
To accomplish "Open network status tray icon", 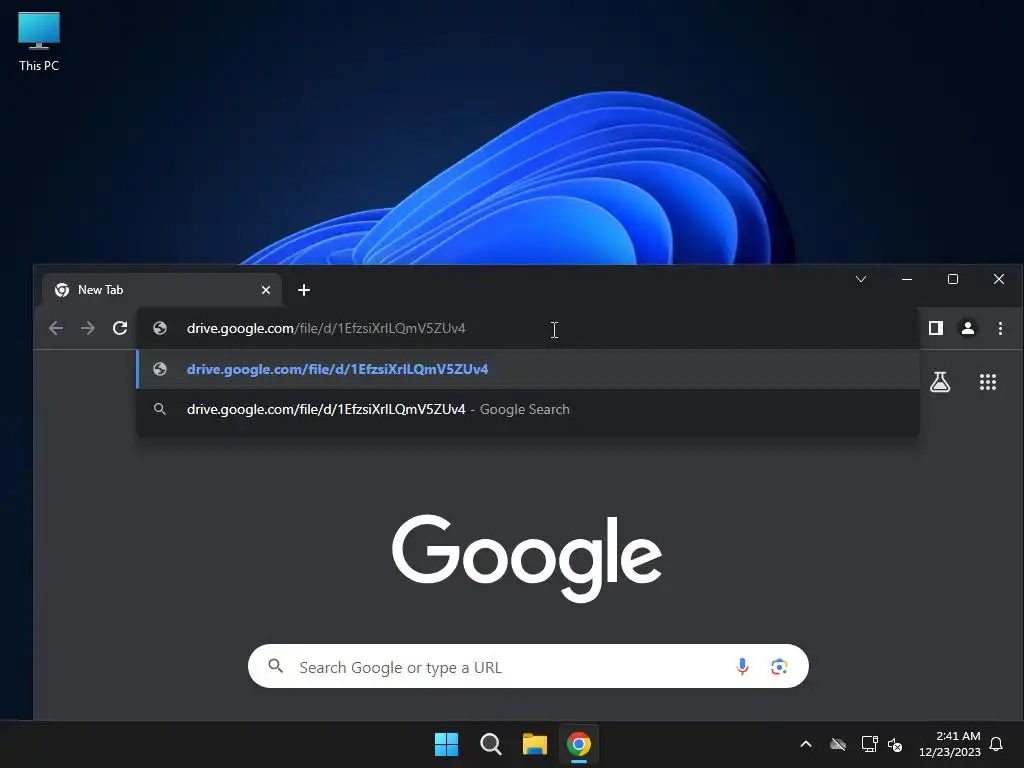I will coord(869,744).
